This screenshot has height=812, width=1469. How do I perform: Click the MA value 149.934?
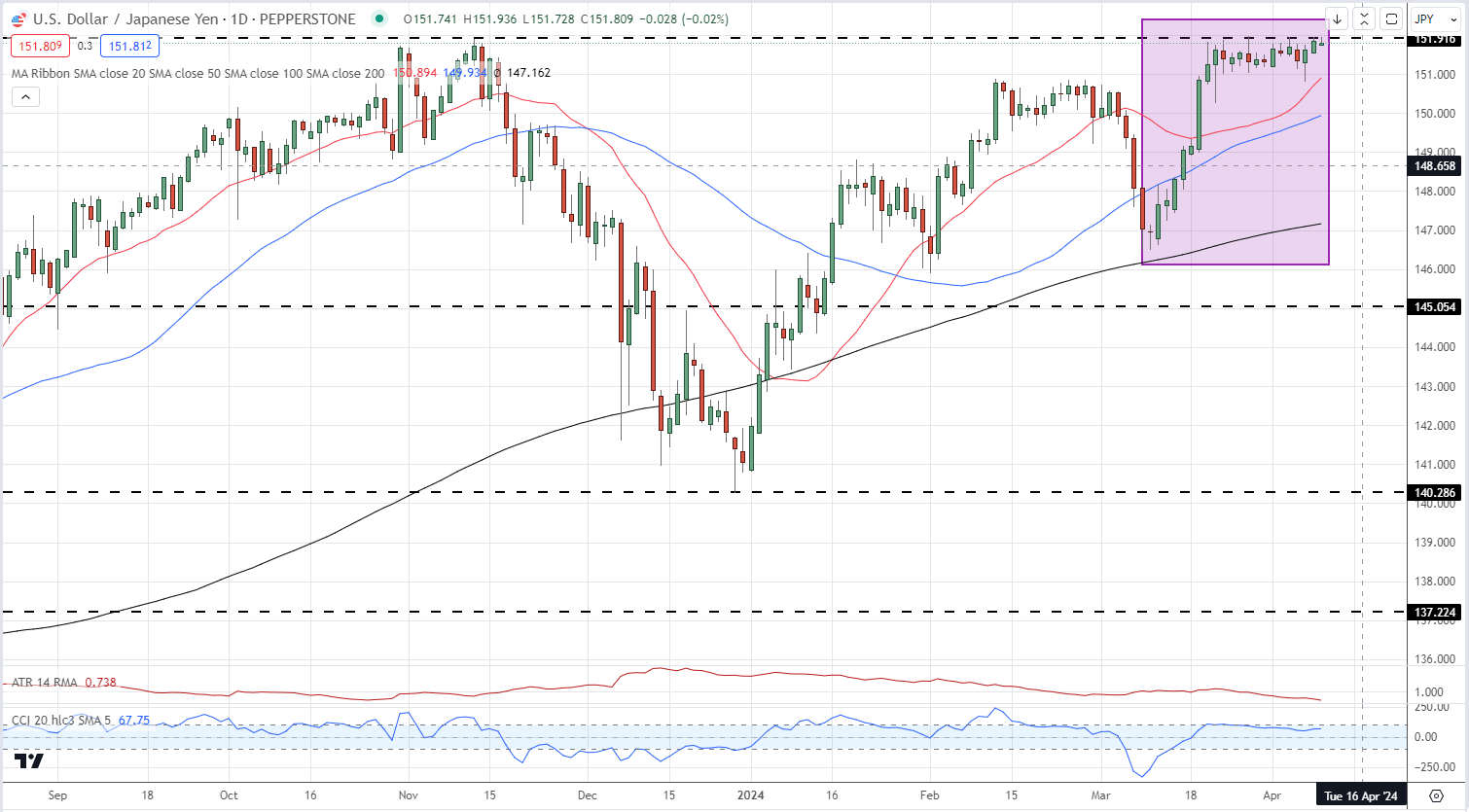point(465,73)
